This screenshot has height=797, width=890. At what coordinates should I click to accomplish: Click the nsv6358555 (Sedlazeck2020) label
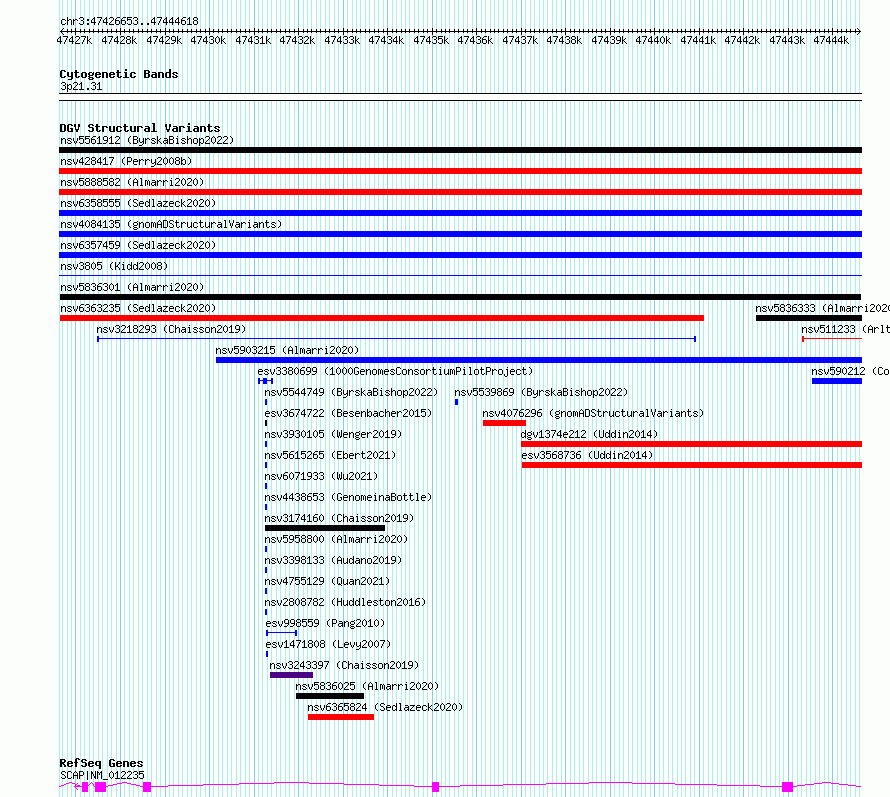coord(138,203)
